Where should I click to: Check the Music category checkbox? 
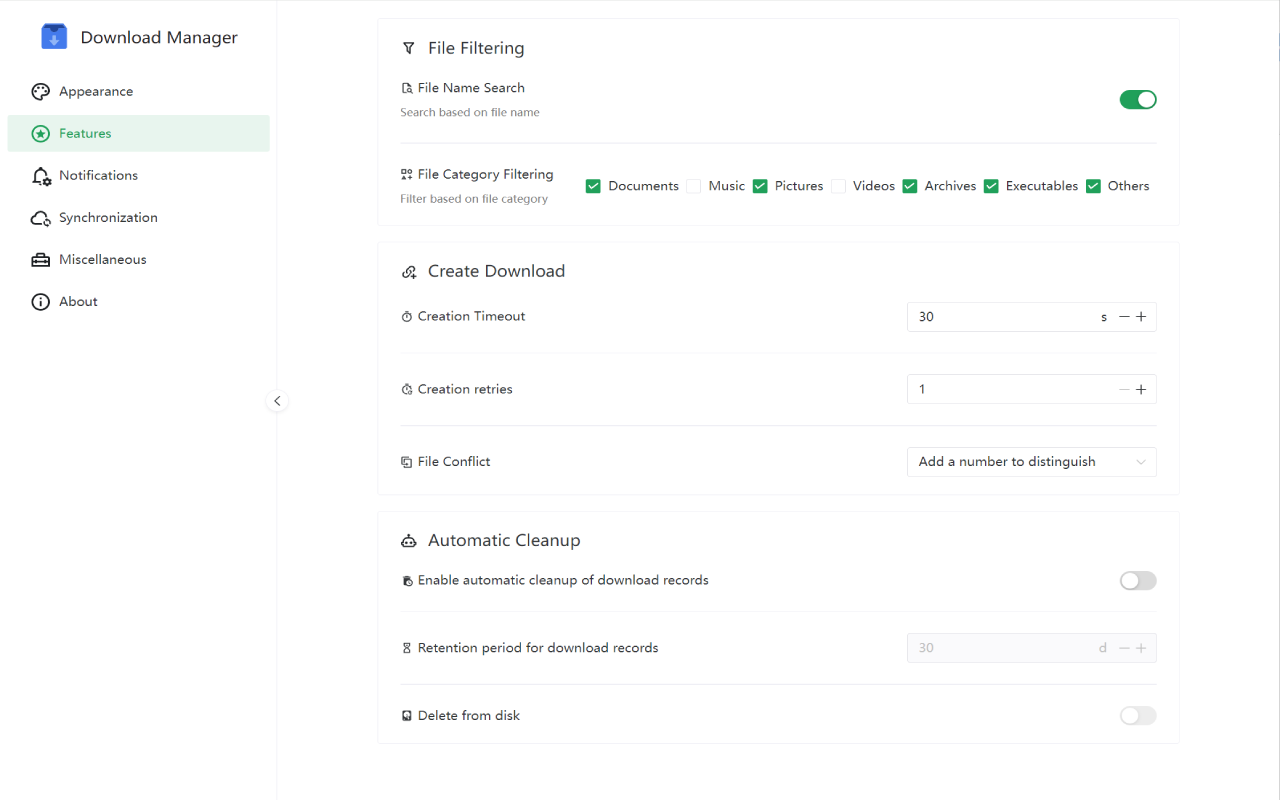tap(693, 186)
